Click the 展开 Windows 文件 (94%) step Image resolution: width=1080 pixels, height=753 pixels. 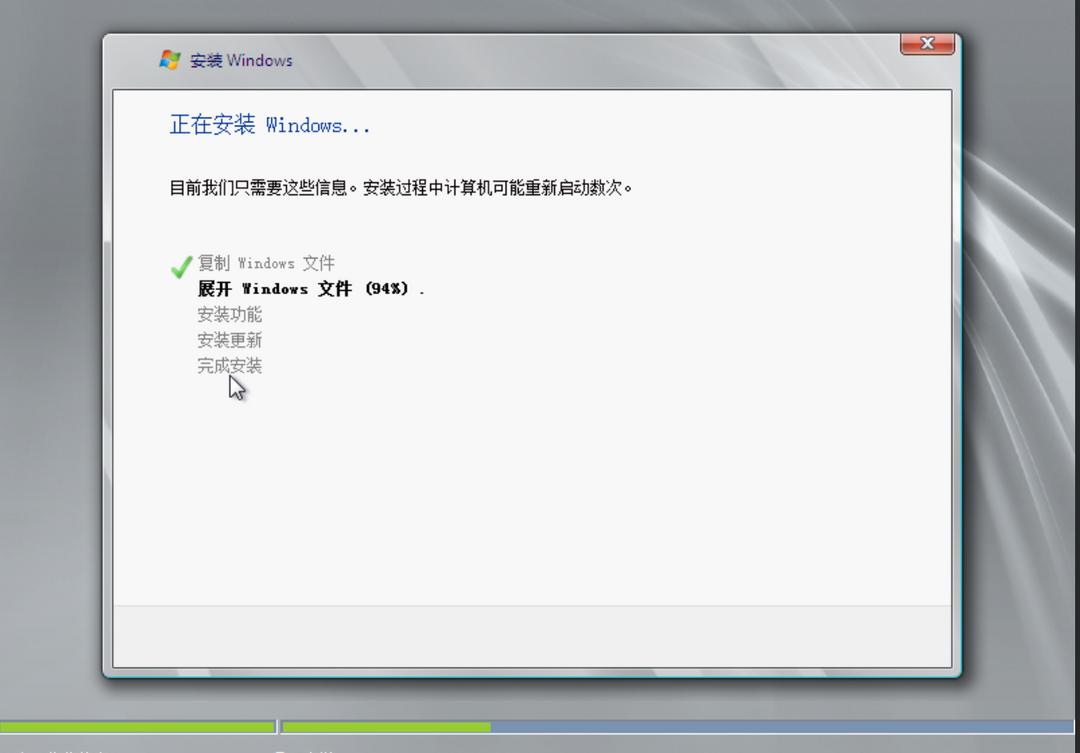(x=311, y=289)
